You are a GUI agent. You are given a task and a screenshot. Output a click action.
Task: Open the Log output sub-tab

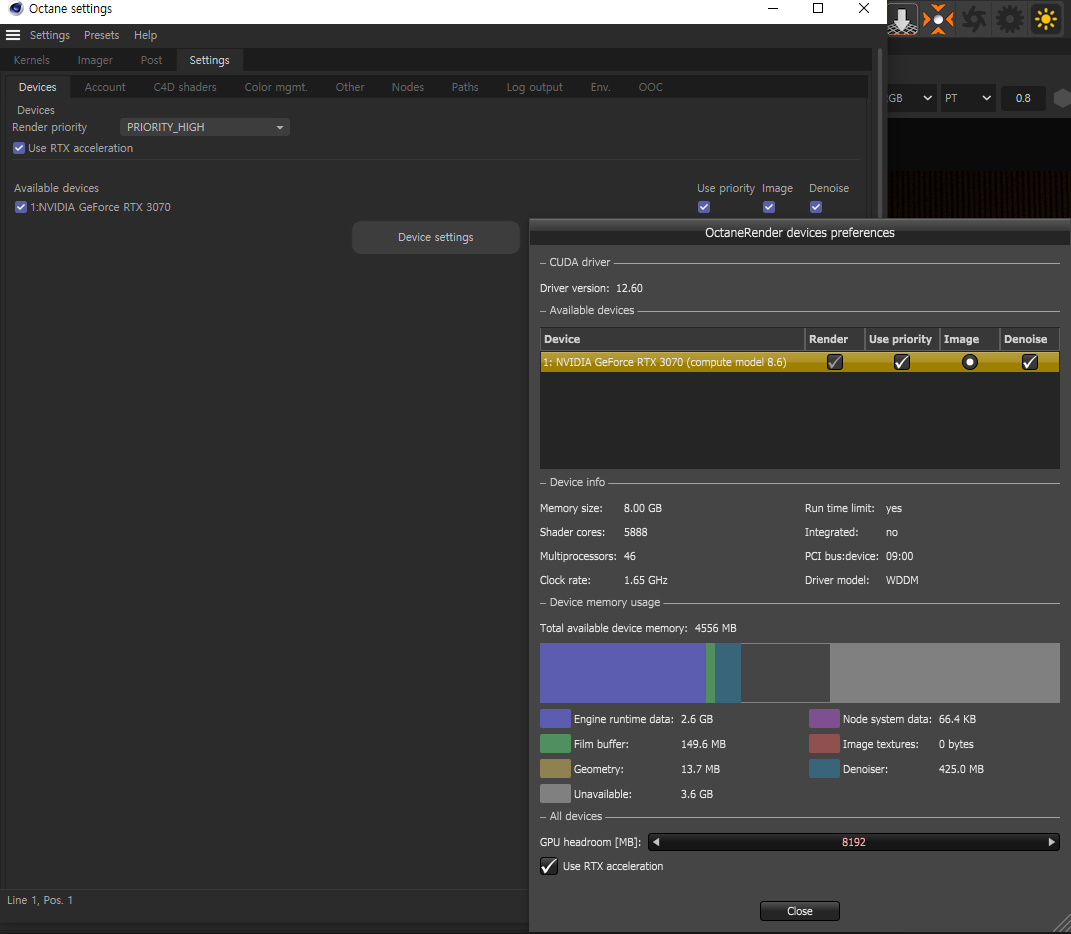pos(535,87)
